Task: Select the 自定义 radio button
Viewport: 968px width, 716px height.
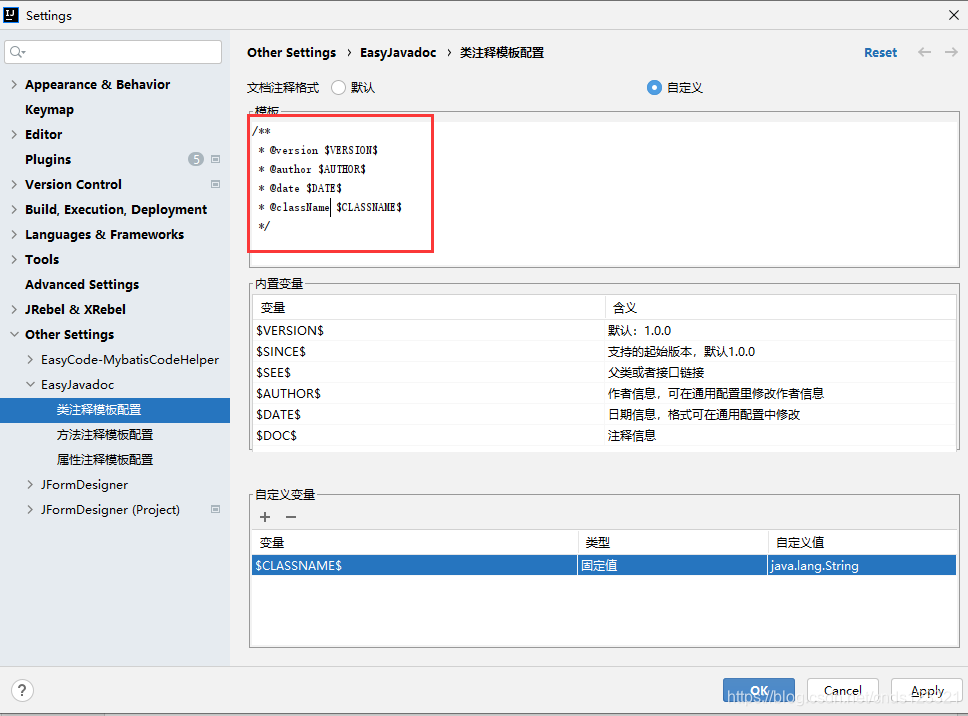Action: pos(654,88)
